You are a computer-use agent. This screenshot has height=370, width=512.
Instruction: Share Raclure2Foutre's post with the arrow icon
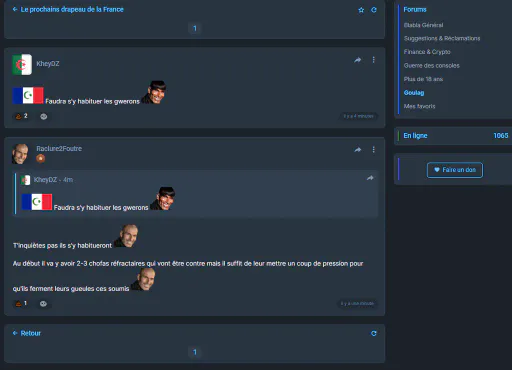(358, 150)
